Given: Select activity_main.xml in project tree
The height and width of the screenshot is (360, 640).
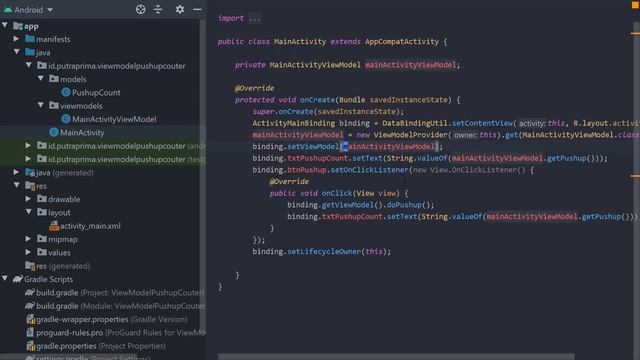Looking at the screenshot, I should (90, 226).
